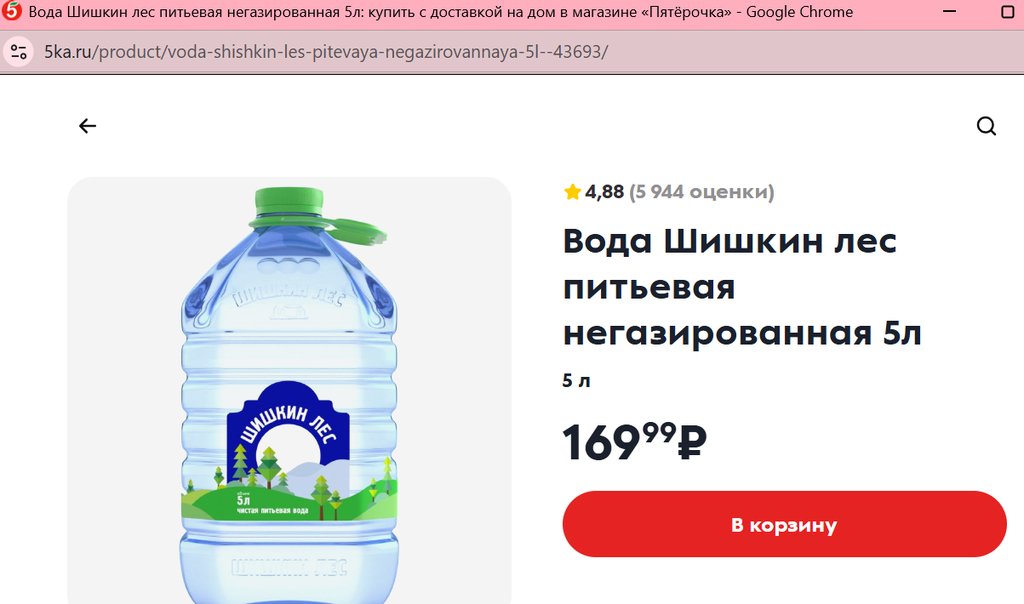The height and width of the screenshot is (604, 1024).
Task: Go back using the page's left arrow
Action: point(88,125)
